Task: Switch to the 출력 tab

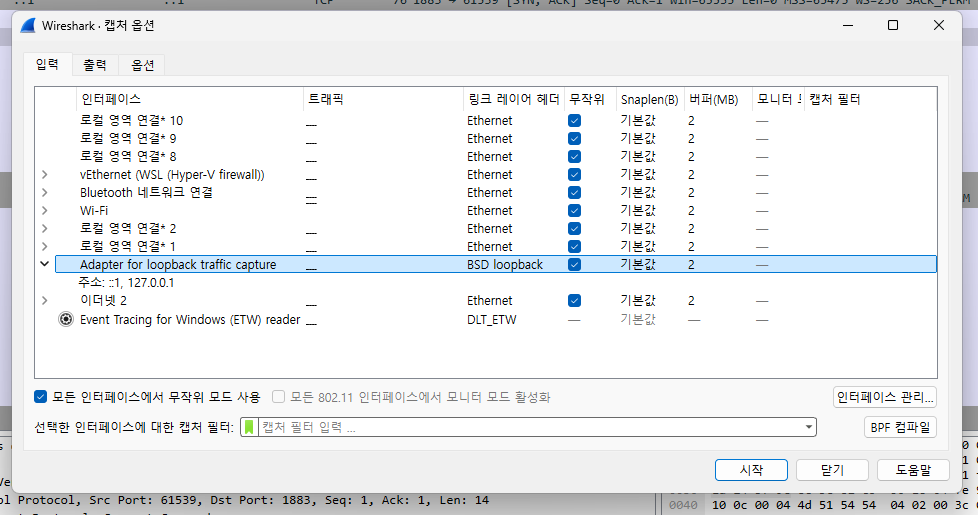Action: [x=95, y=65]
